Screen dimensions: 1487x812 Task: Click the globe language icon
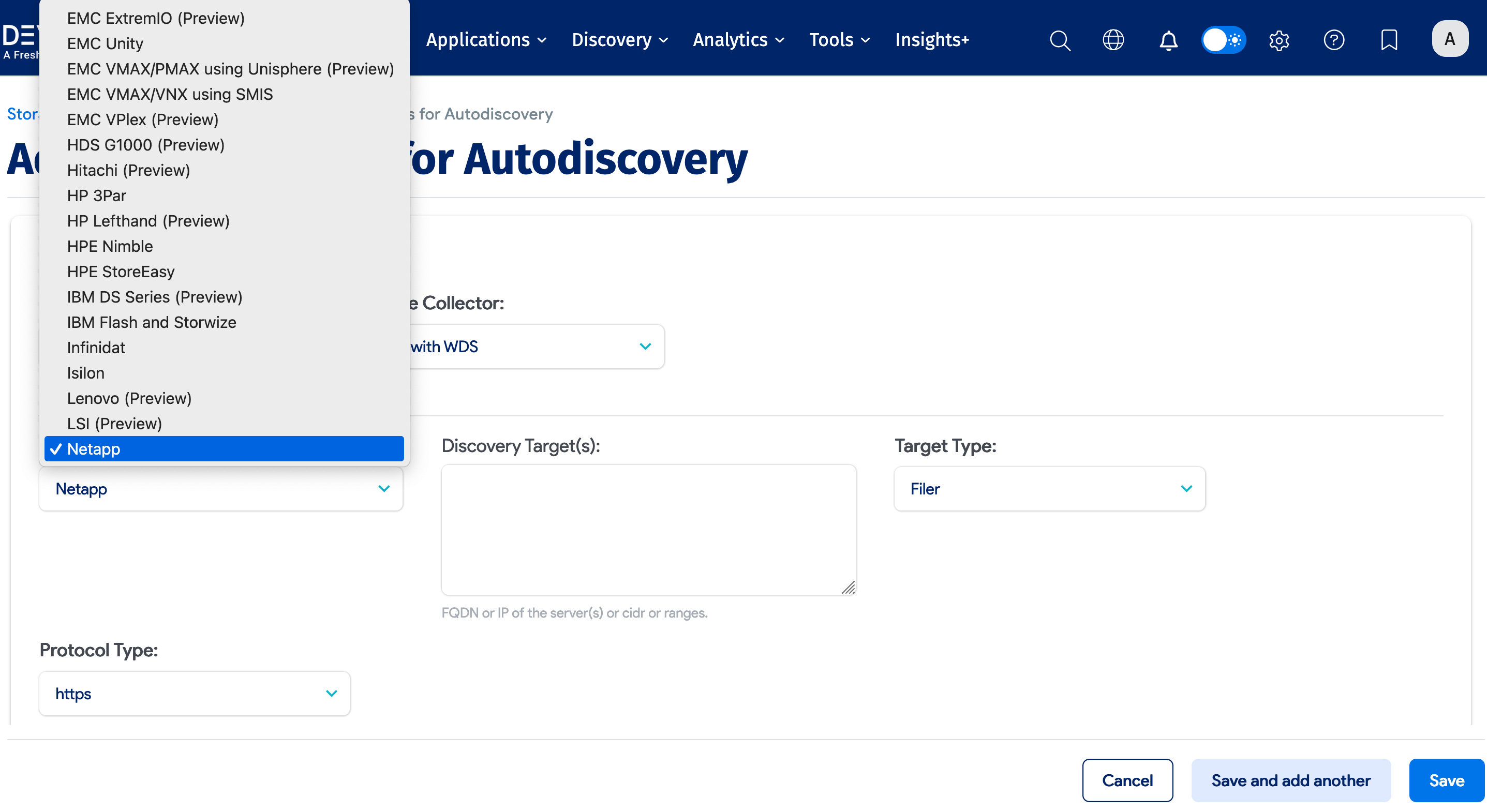[x=1113, y=40]
